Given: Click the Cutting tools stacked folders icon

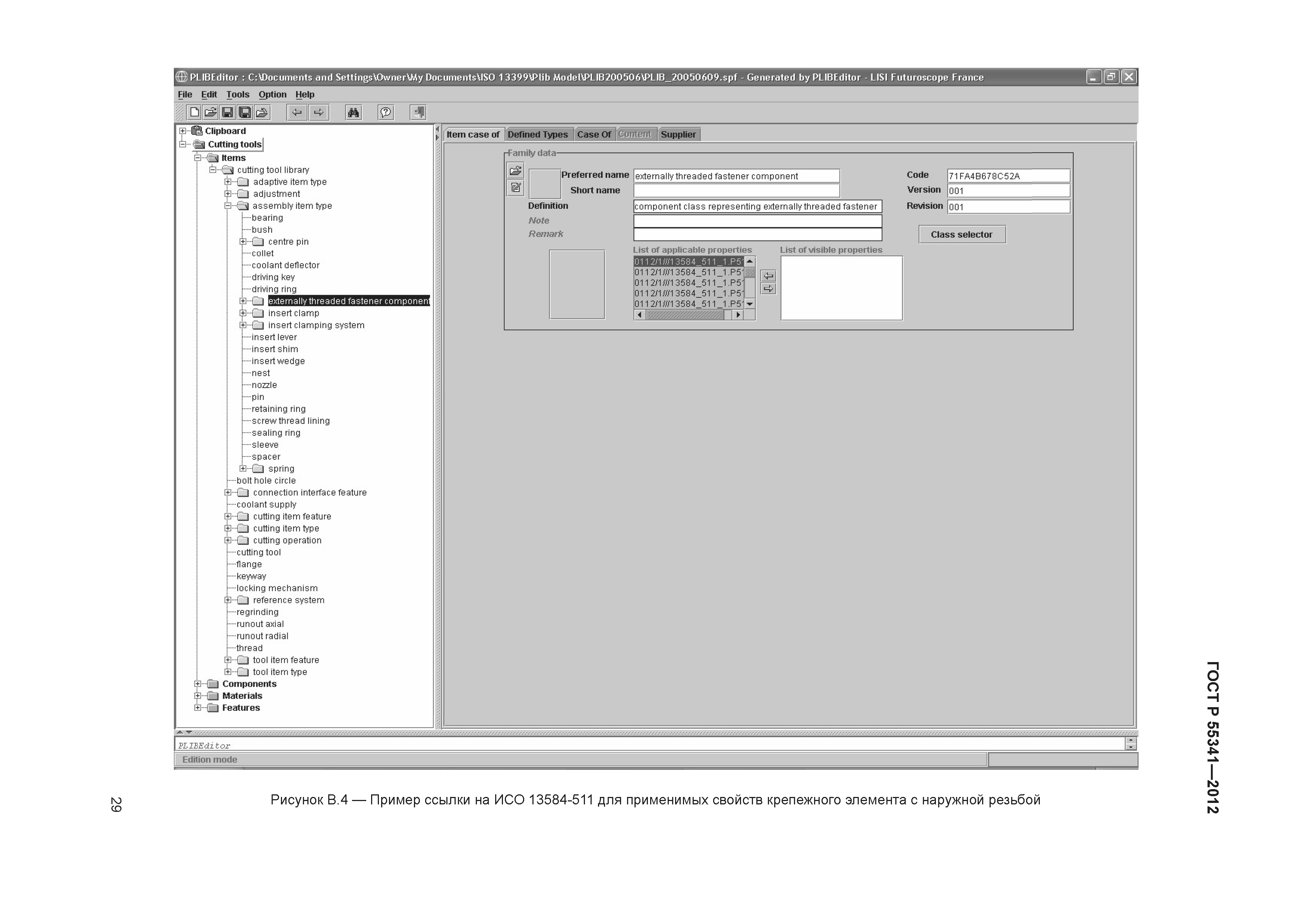Looking at the screenshot, I should click(199, 145).
